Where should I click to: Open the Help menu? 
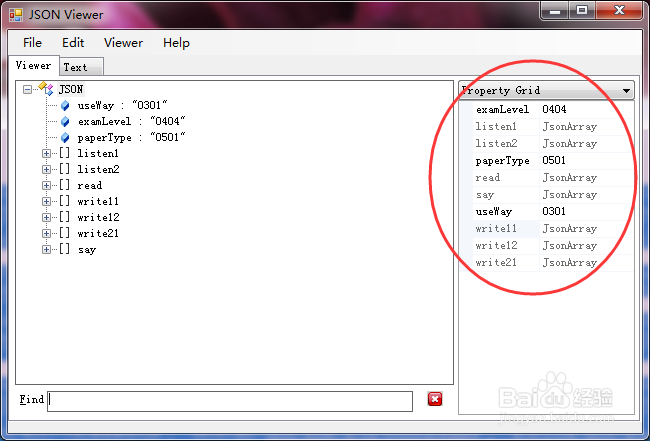176,43
